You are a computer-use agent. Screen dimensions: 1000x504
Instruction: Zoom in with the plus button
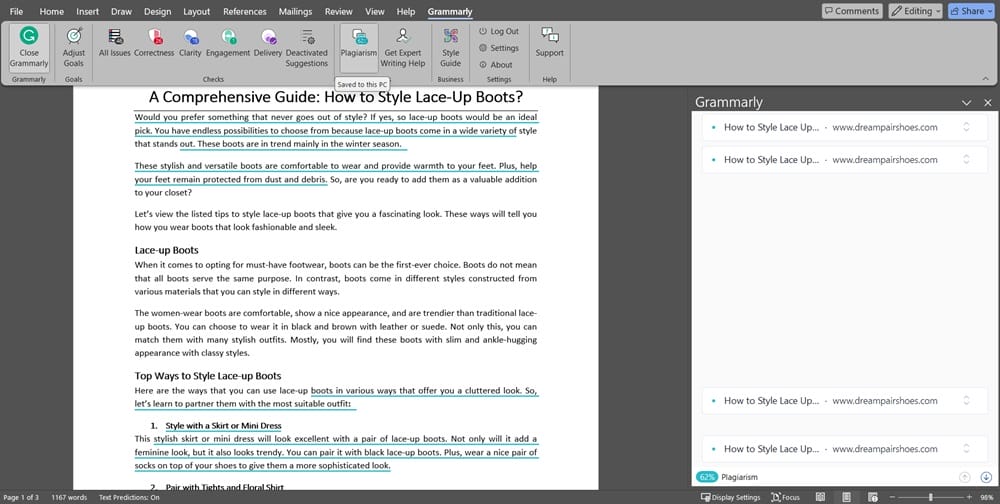point(969,497)
